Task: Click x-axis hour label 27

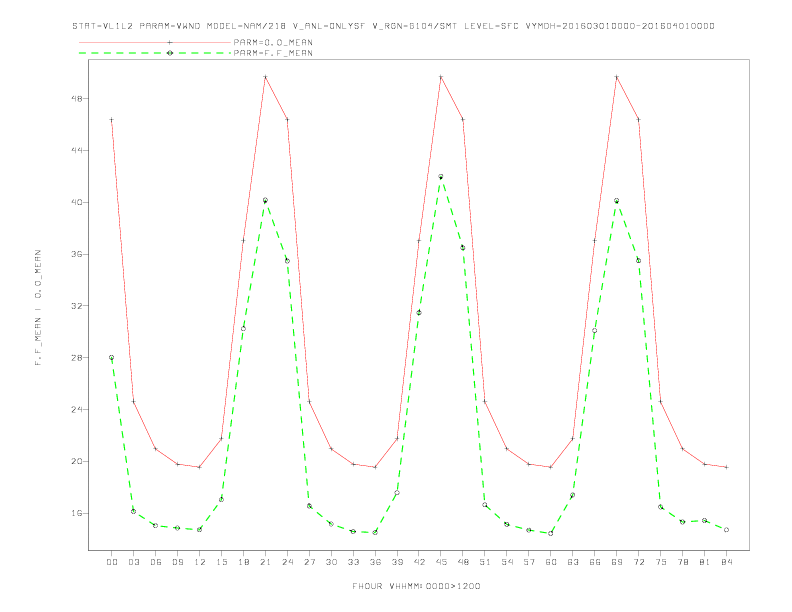Action: click(x=309, y=562)
